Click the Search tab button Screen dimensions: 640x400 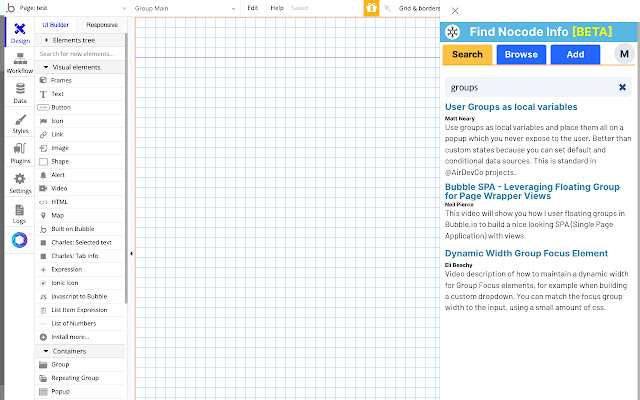(x=467, y=54)
